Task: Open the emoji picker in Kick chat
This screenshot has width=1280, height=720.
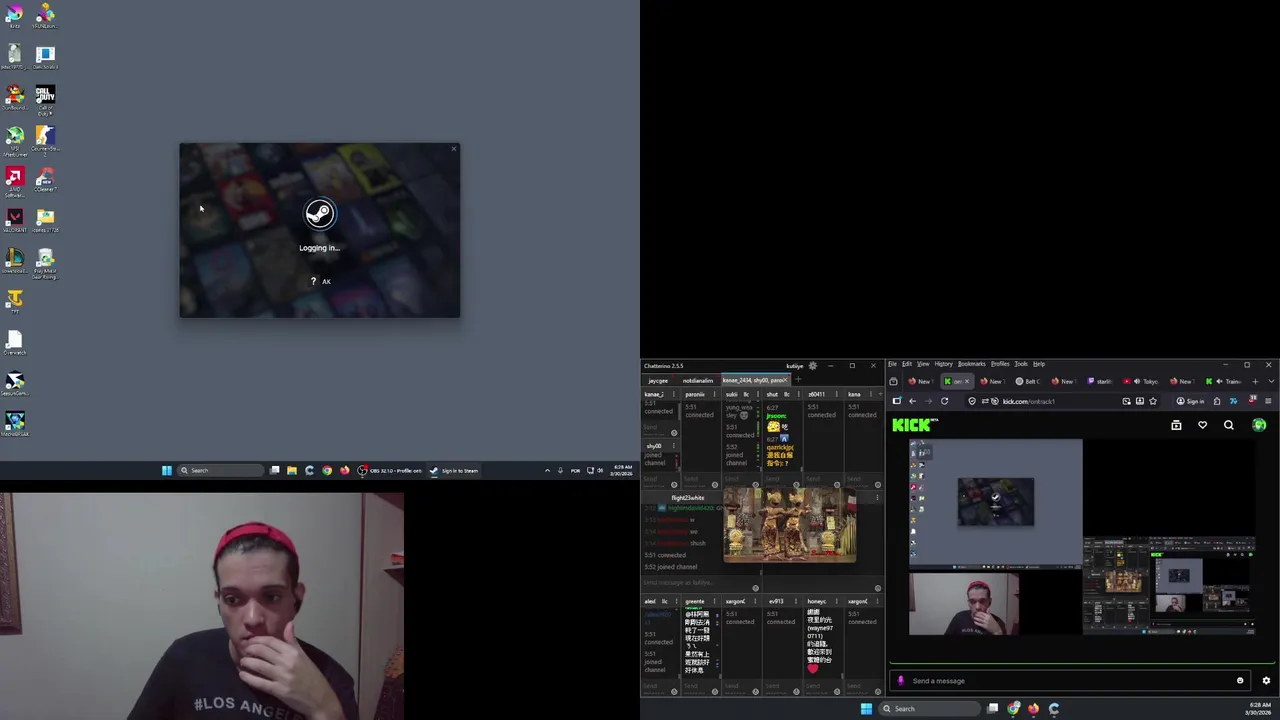Action: [1240, 681]
